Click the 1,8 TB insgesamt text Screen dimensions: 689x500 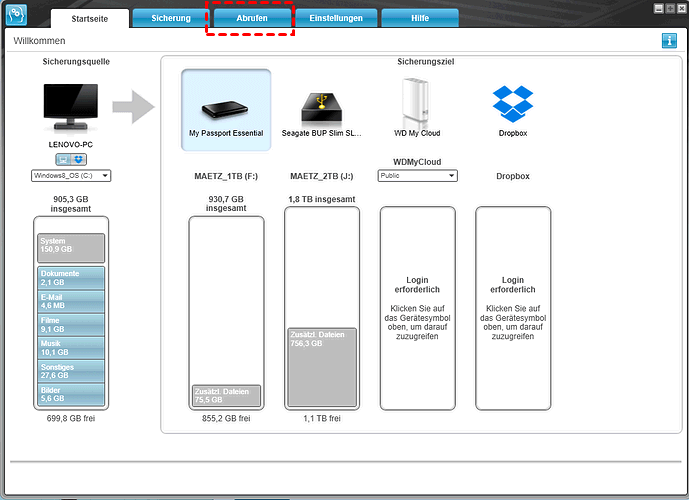(322, 199)
